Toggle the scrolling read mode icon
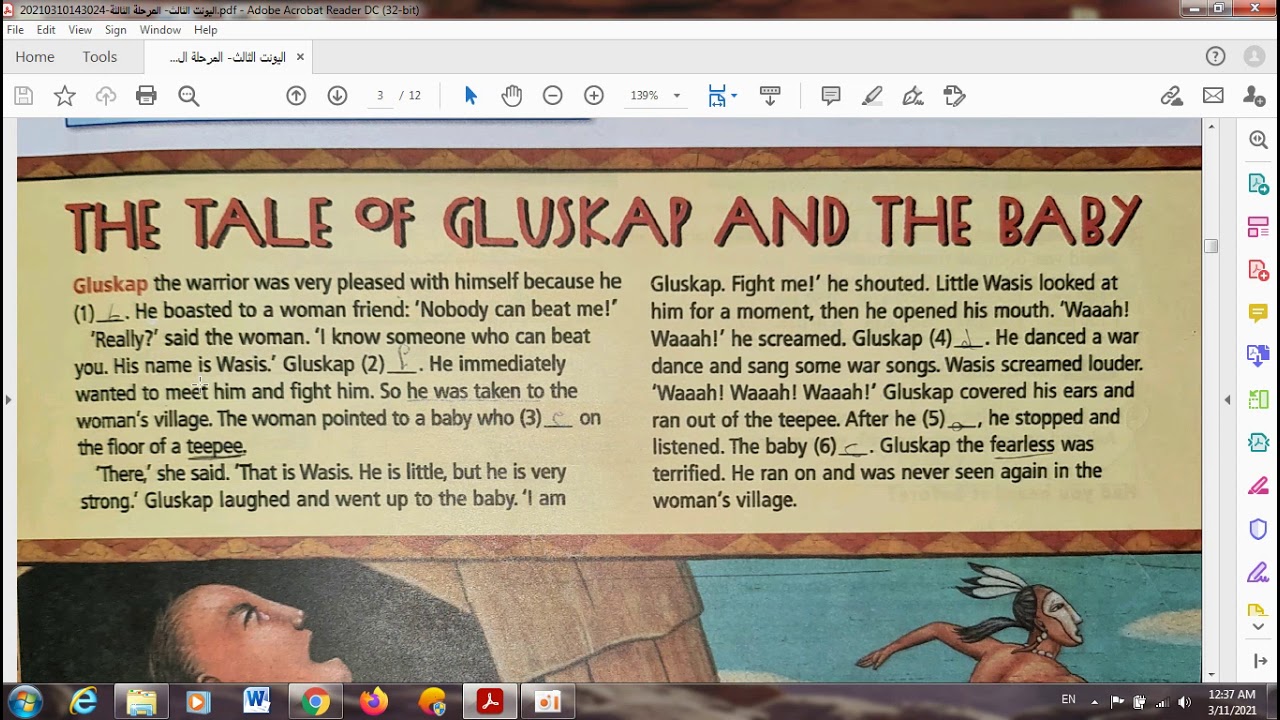 tap(770, 96)
